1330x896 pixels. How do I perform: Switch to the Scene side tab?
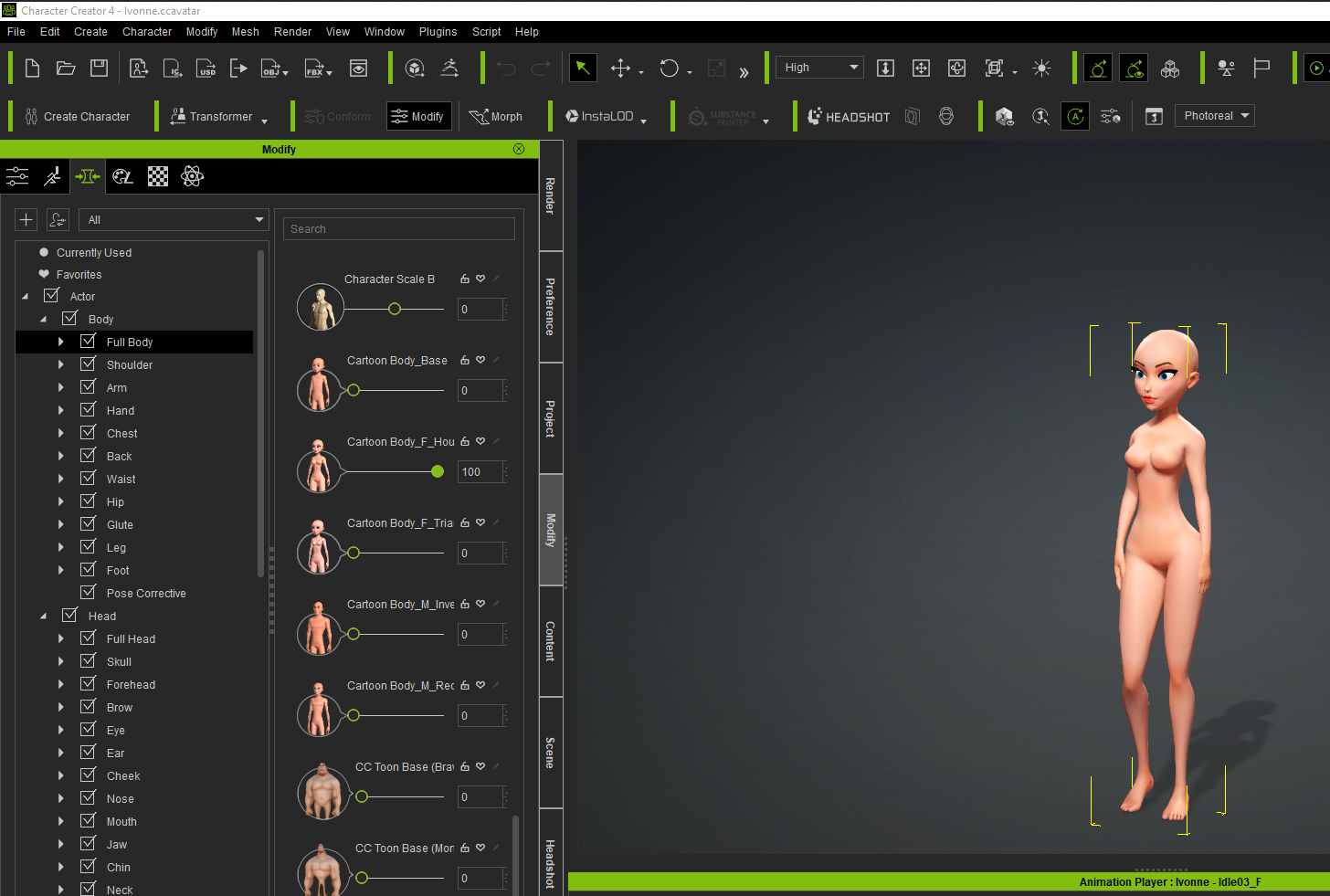(x=551, y=753)
